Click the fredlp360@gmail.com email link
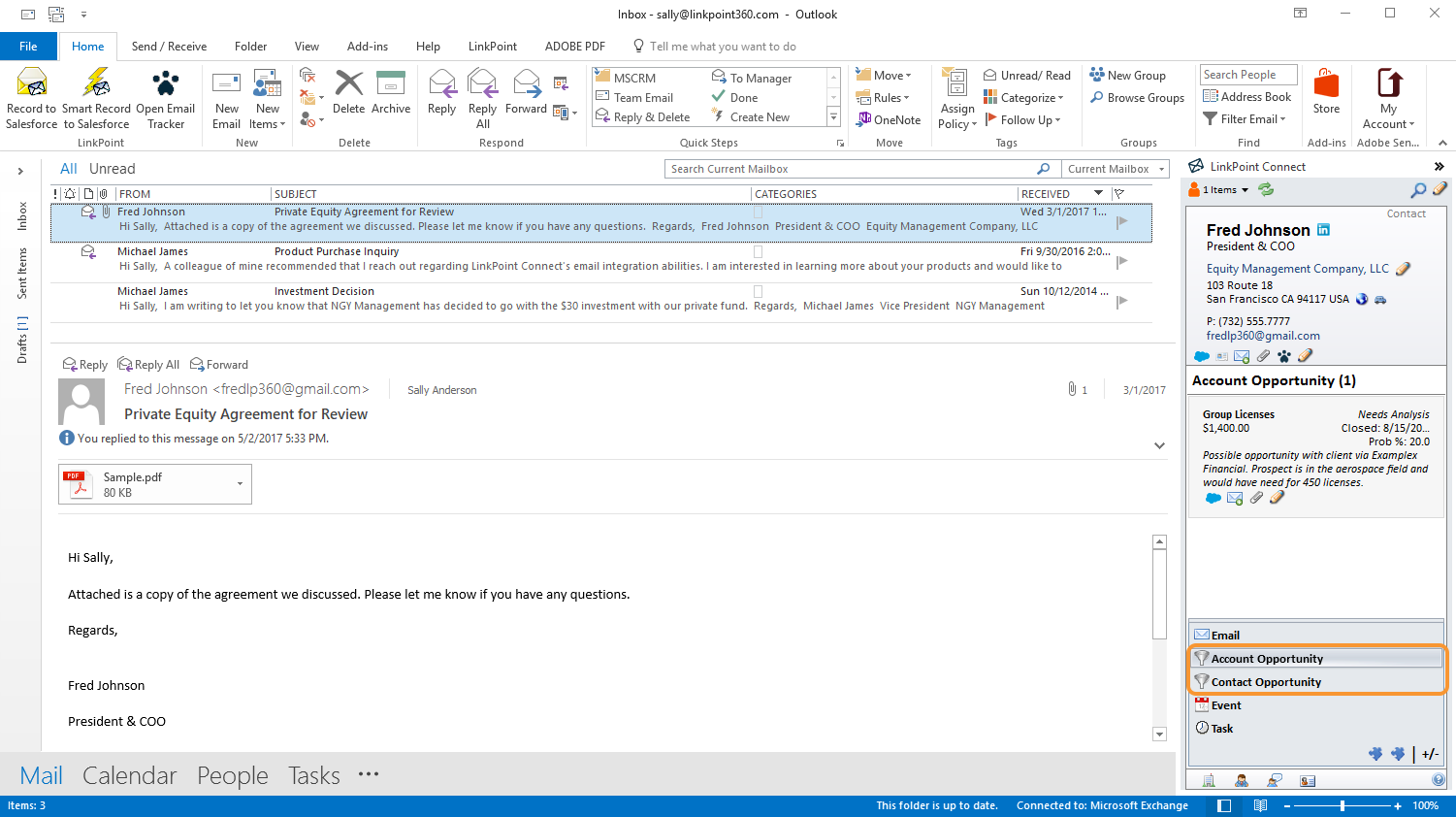This screenshot has width=1456, height=817. coord(1262,336)
